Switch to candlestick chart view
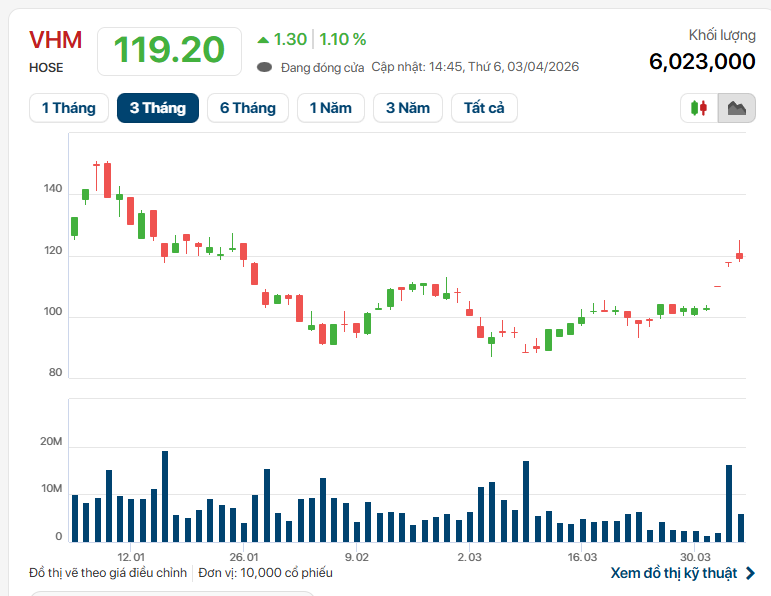 pyautogui.click(x=699, y=108)
